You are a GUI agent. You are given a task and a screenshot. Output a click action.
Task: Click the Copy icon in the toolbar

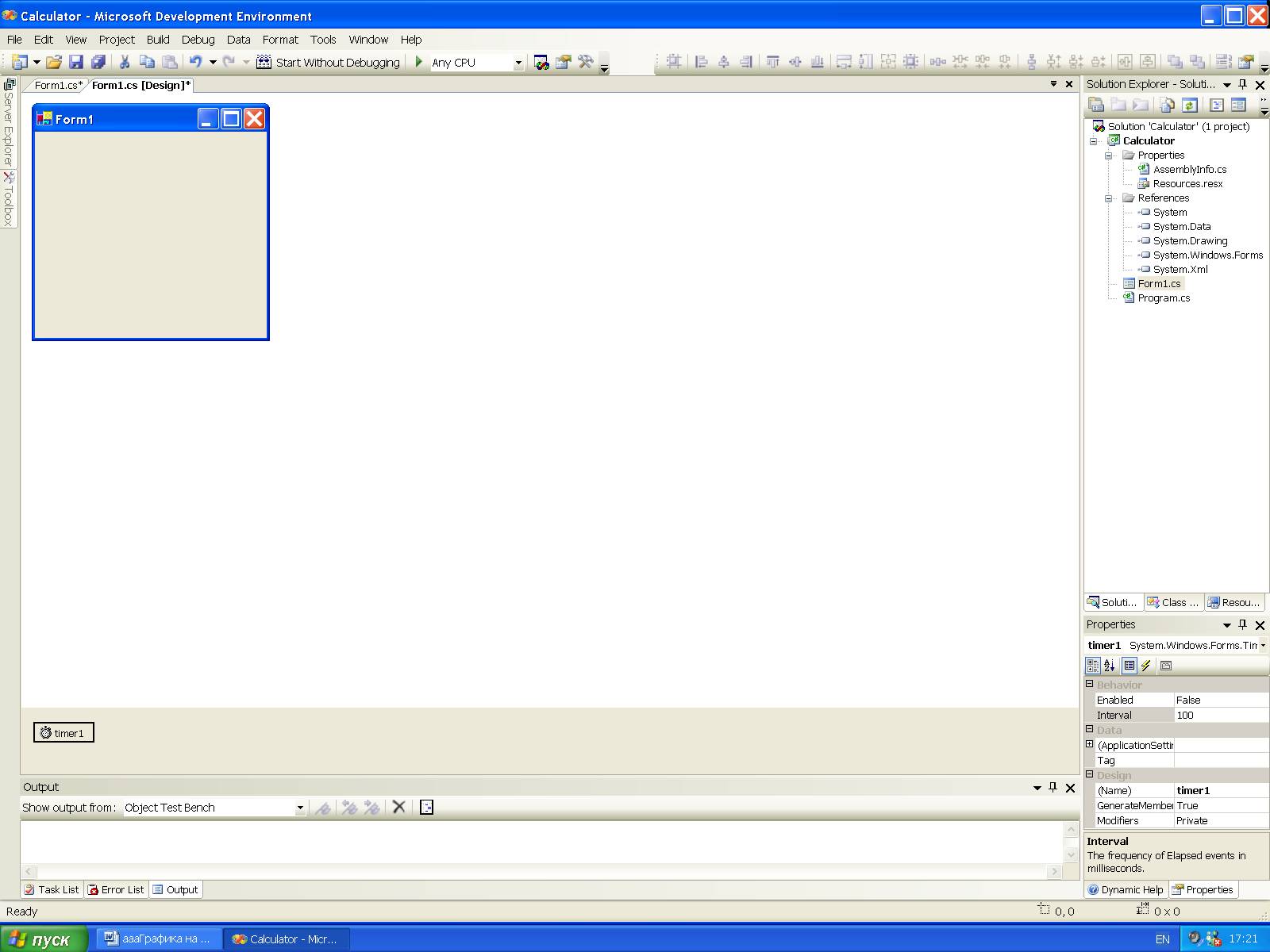[x=147, y=62]
